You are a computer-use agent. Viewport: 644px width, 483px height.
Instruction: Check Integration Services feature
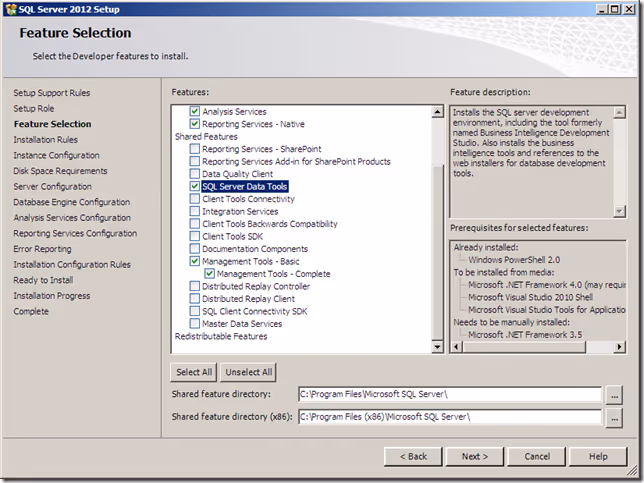[195, 211]
